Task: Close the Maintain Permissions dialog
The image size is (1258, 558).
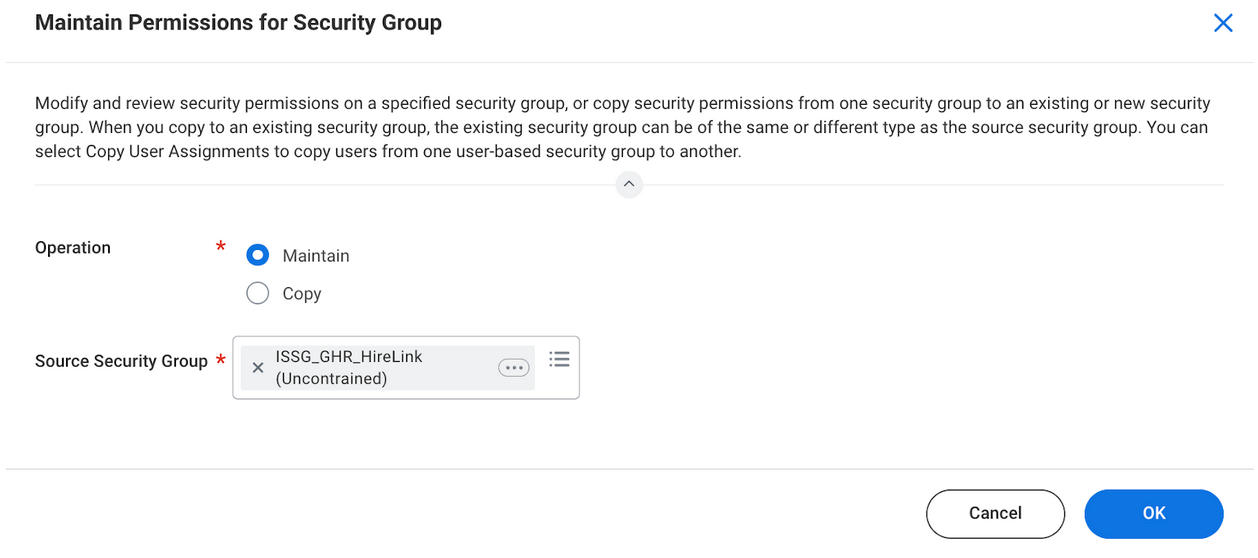Action: coord(1222,23)
